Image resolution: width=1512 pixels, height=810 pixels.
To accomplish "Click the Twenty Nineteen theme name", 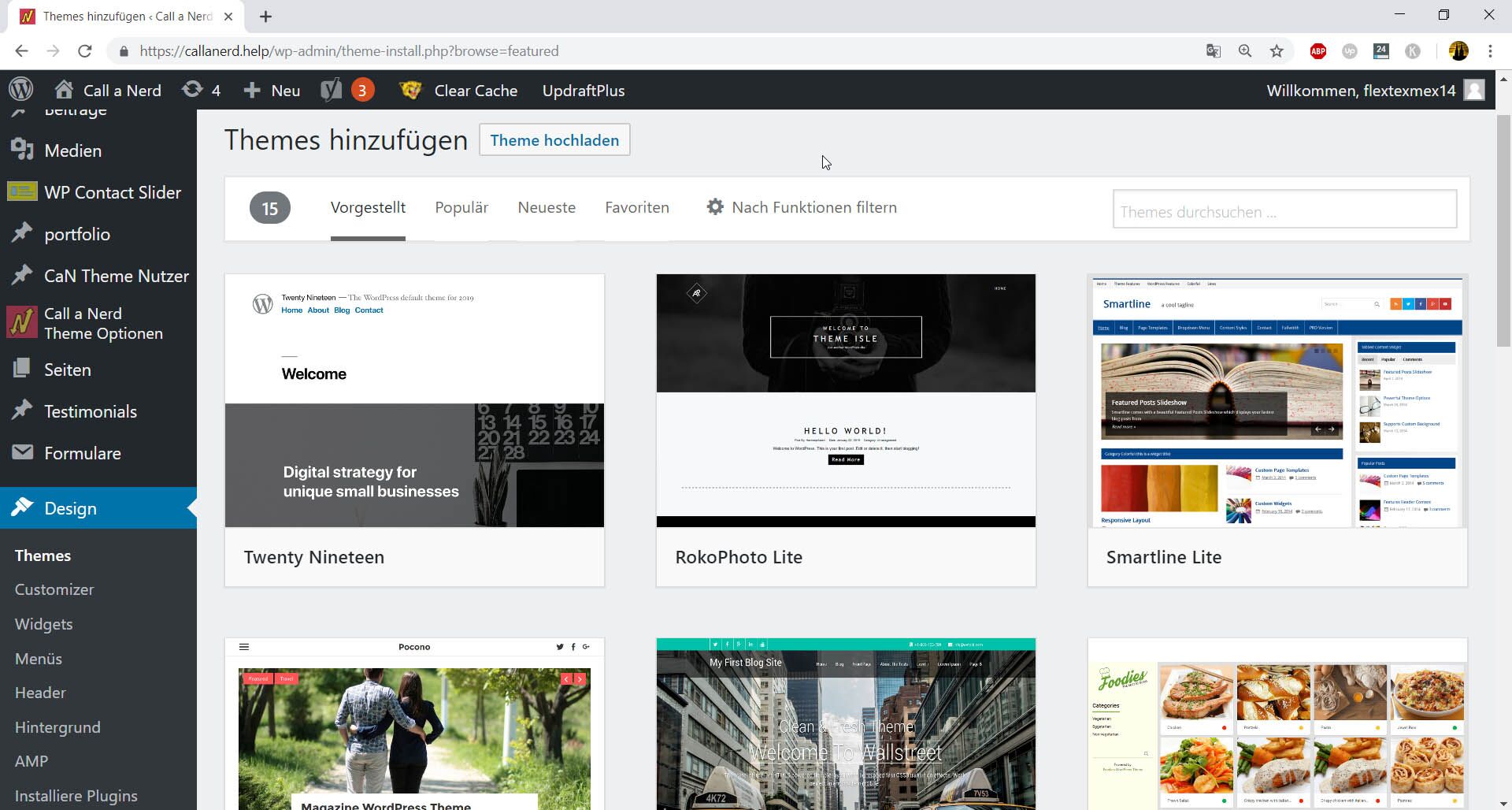I will [314, 557].
